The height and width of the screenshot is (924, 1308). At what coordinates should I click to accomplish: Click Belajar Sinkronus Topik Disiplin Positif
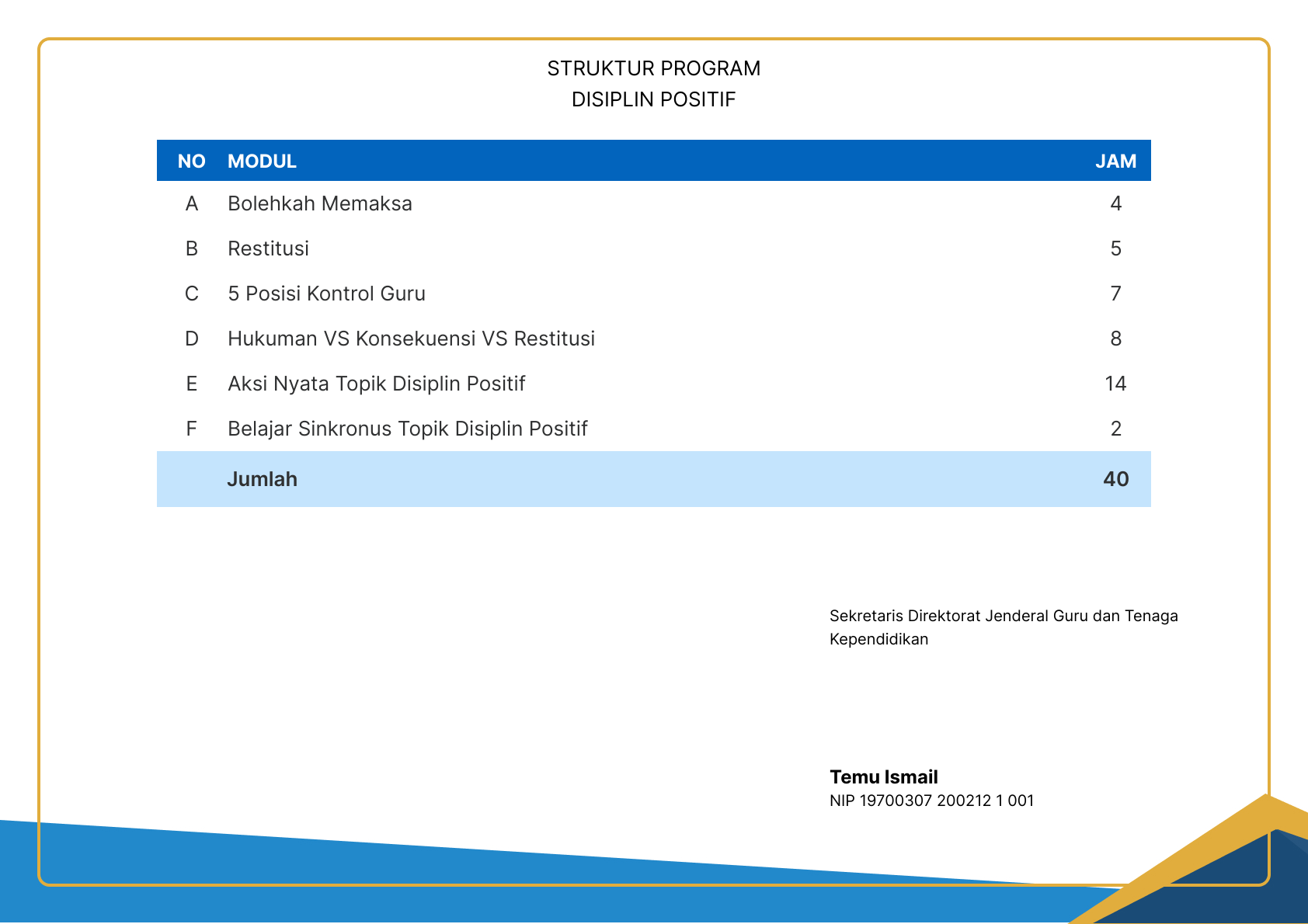(407, 429)
